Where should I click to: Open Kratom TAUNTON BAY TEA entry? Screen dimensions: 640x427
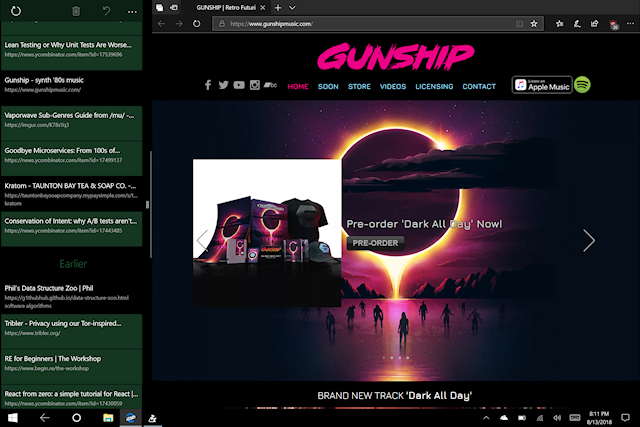71,193
